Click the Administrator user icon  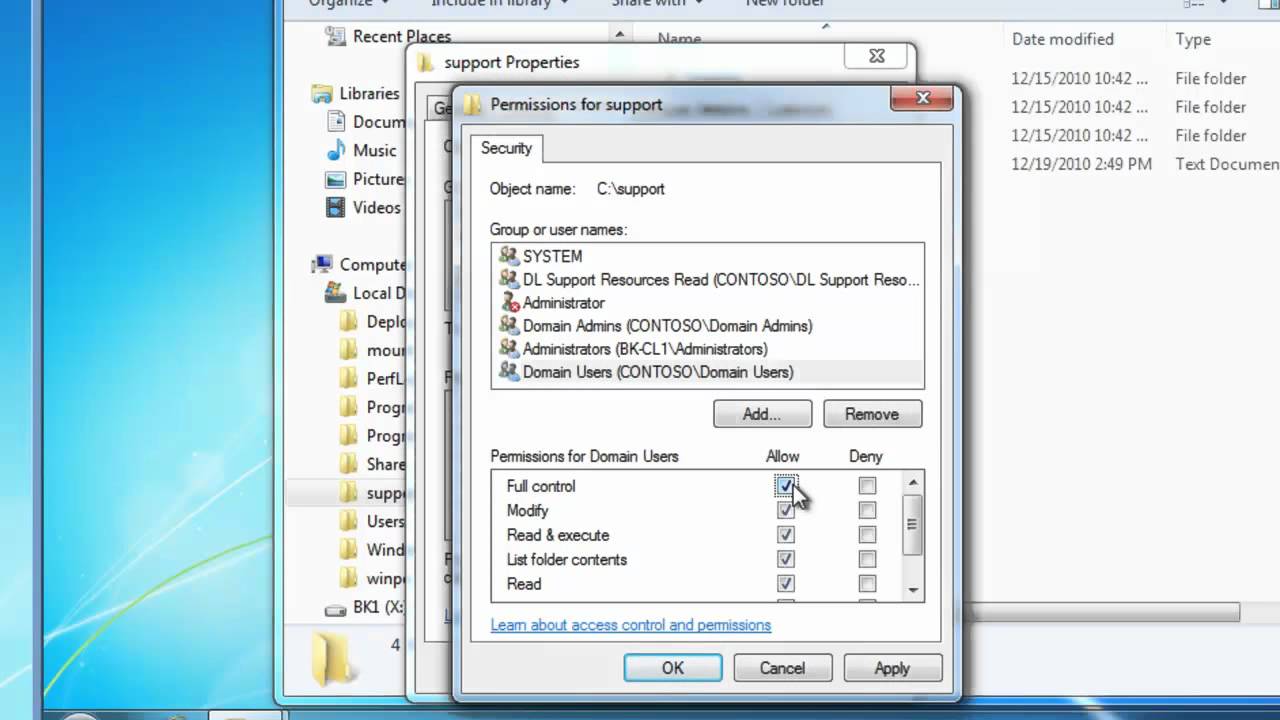click(x=509, y=302)
